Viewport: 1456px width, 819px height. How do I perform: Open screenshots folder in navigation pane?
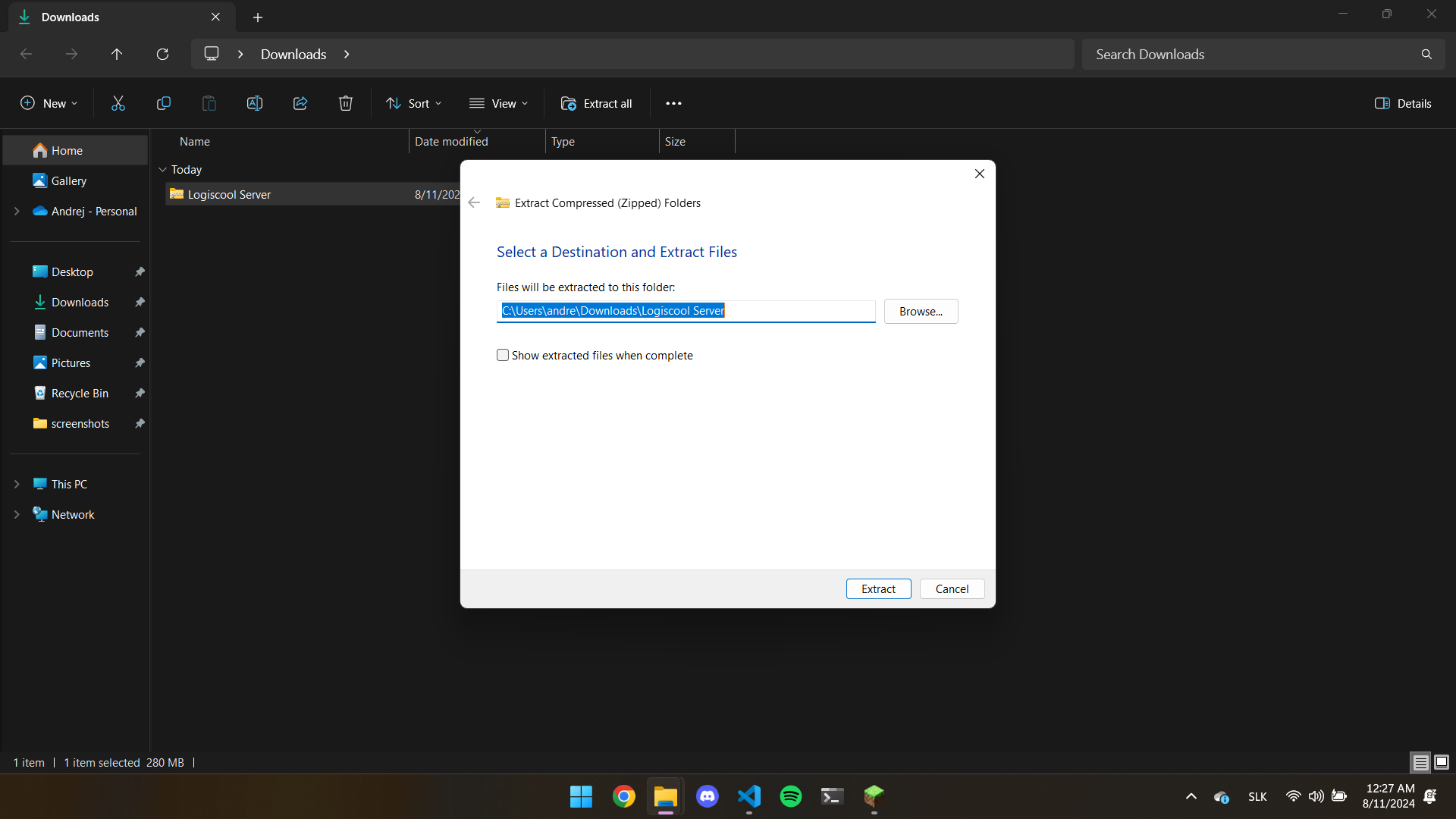point(75,424)
